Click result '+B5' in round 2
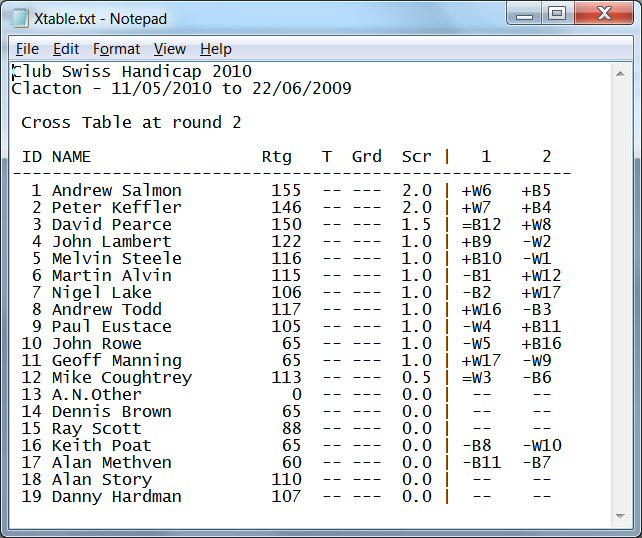 tap(536, 190)
